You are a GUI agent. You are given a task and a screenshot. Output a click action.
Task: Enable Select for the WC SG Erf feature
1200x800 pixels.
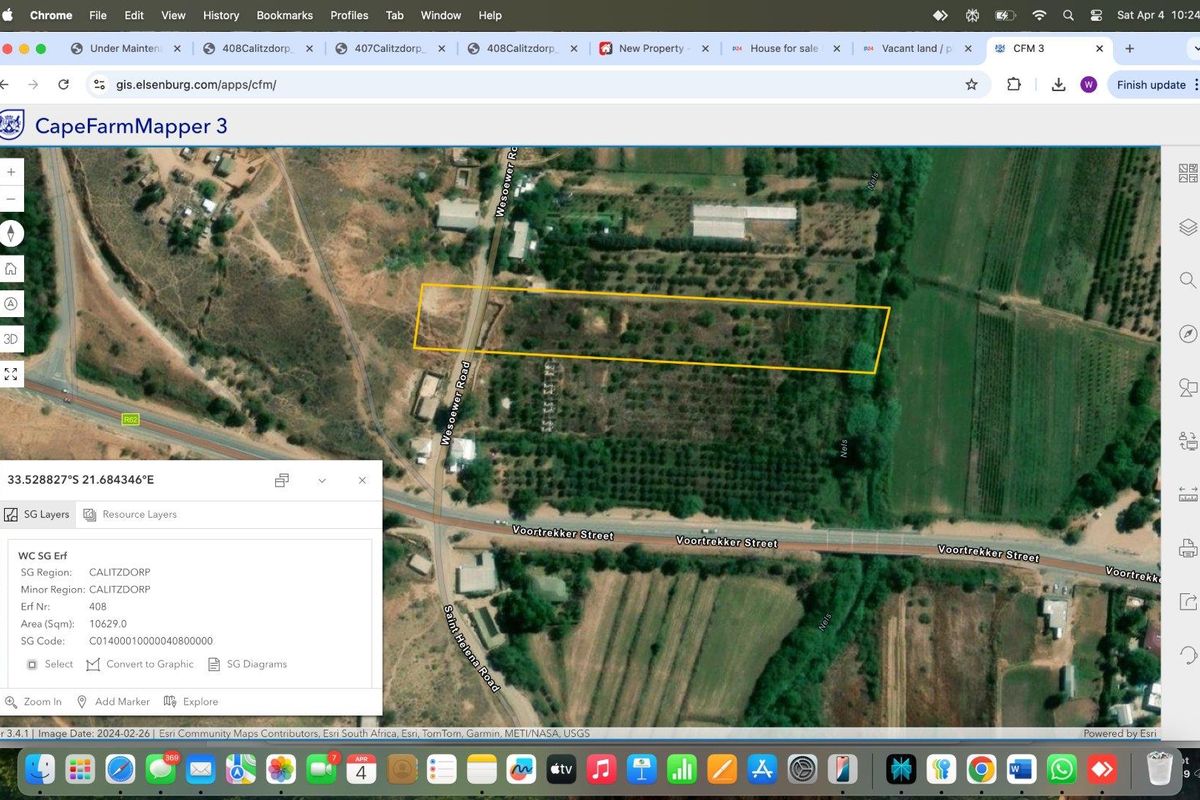pyautogui.click(x=50, y=664)
